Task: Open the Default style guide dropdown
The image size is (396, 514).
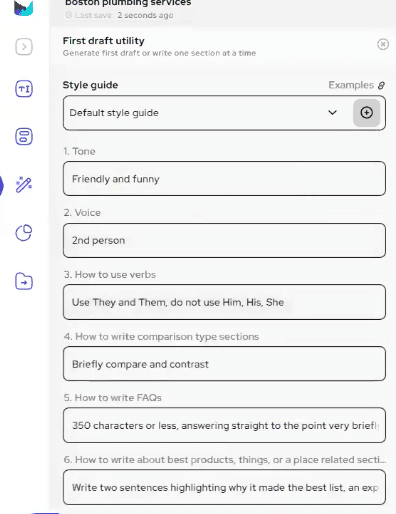Action: pos(207,113)
